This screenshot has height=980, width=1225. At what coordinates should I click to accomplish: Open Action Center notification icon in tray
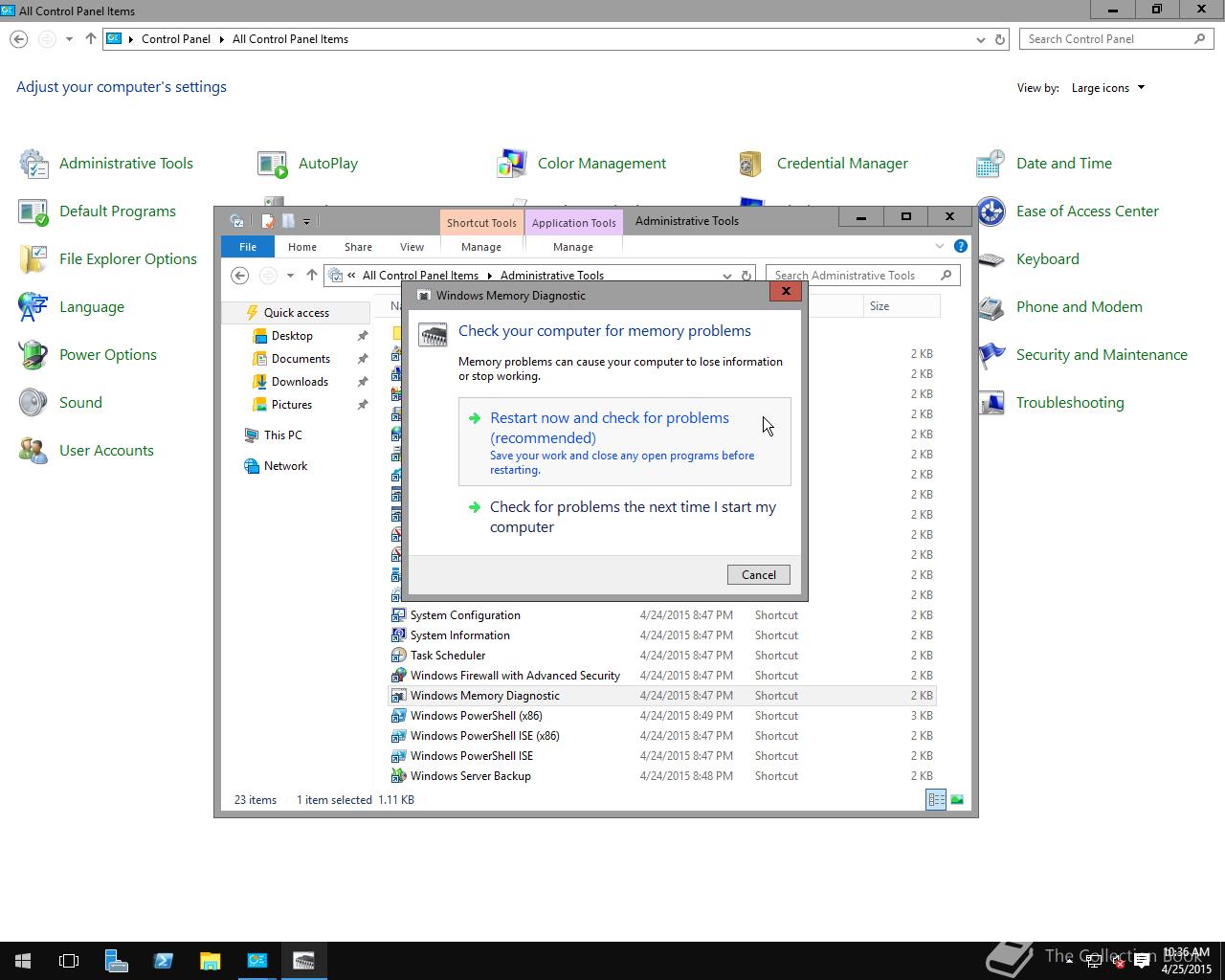click(x=1142, y=962)
